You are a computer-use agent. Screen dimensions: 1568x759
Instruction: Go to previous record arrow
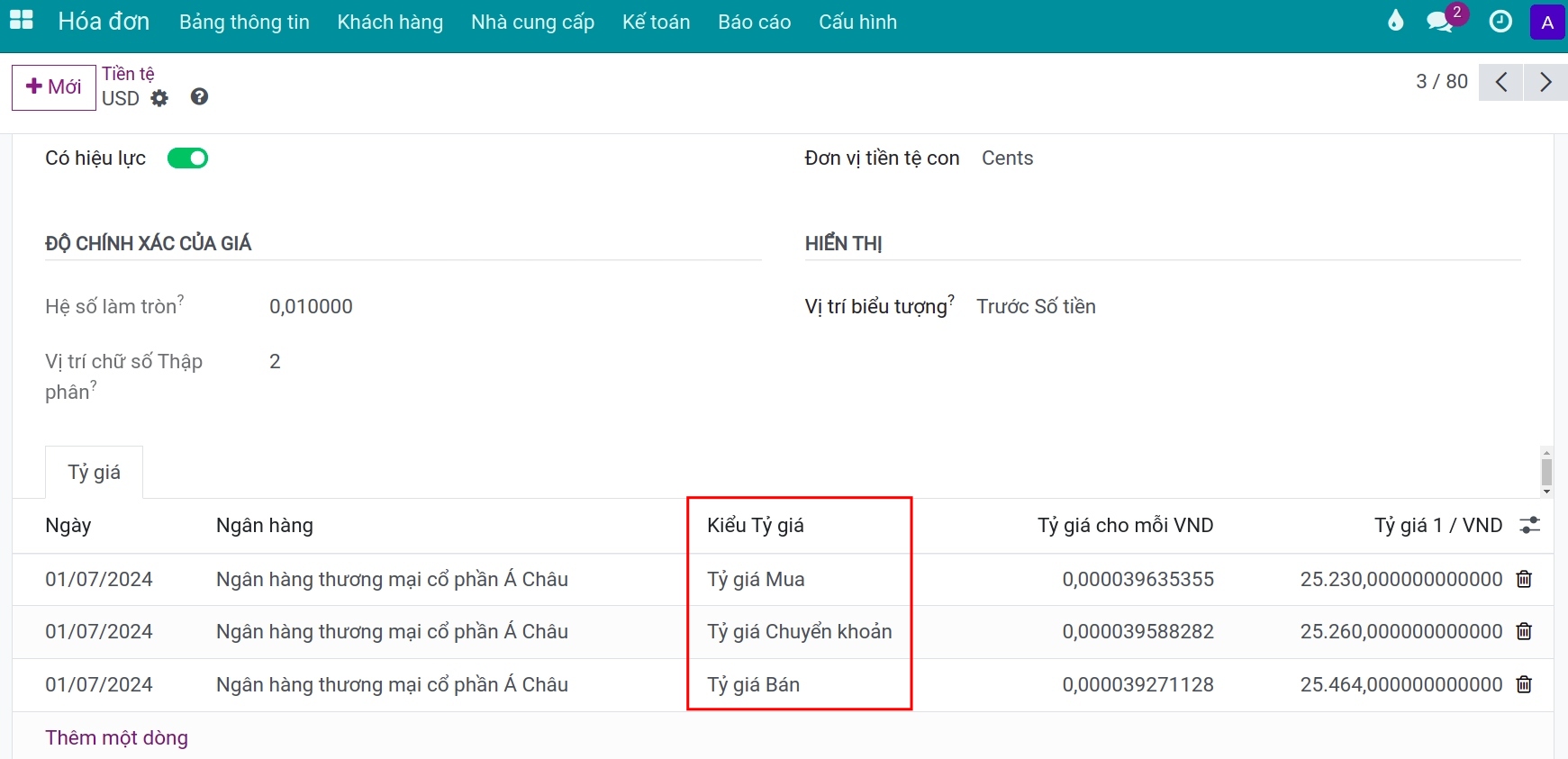(x=1501, y=82)
